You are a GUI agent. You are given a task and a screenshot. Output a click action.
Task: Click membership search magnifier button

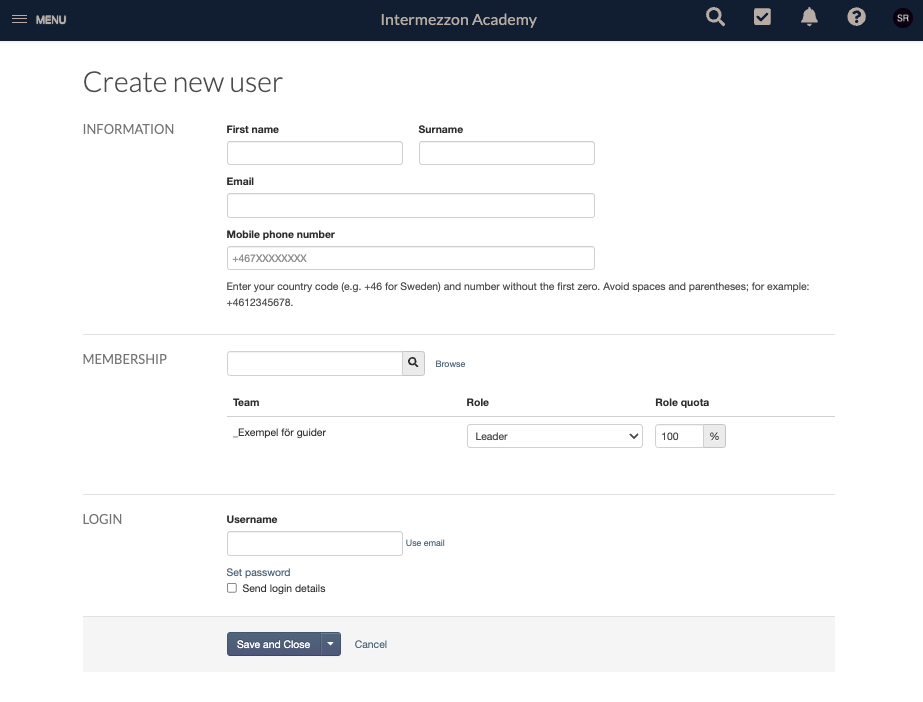tap(413, 364)
